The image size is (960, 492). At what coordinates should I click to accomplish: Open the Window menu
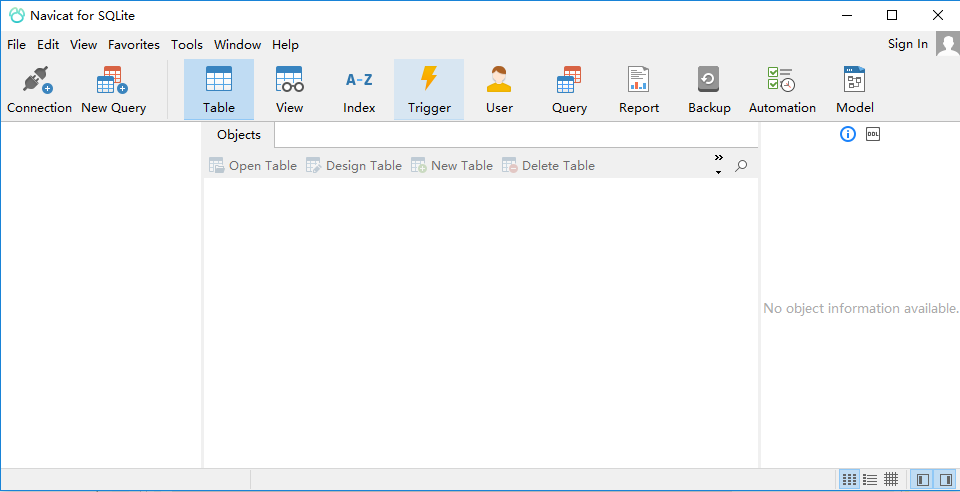(x=238, y=45)
